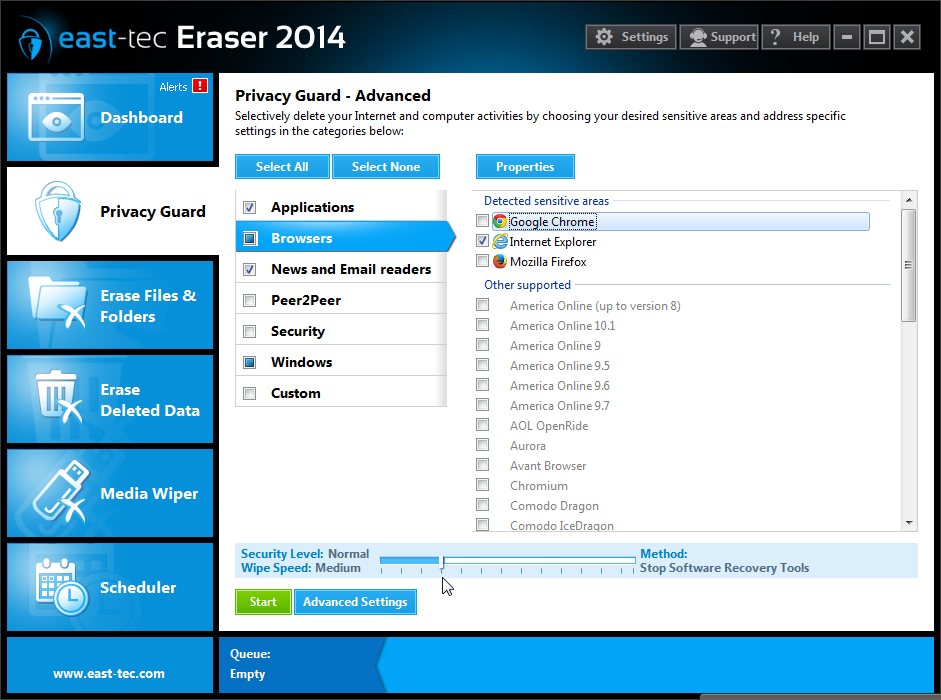Click the Dashboard eye window icon

point(56,117)
